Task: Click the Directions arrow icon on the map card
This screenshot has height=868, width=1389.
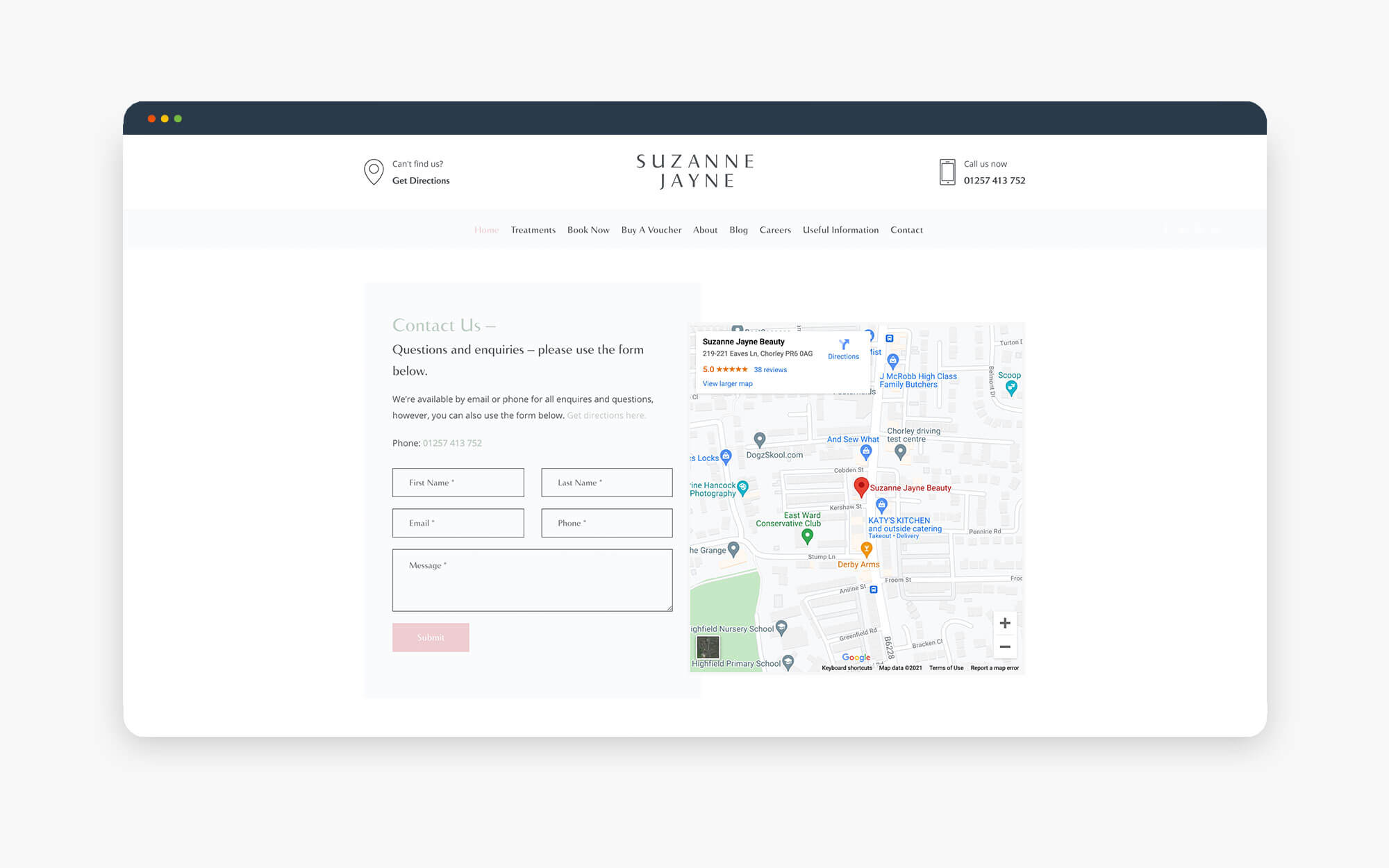Action: (x=844, y=344)
